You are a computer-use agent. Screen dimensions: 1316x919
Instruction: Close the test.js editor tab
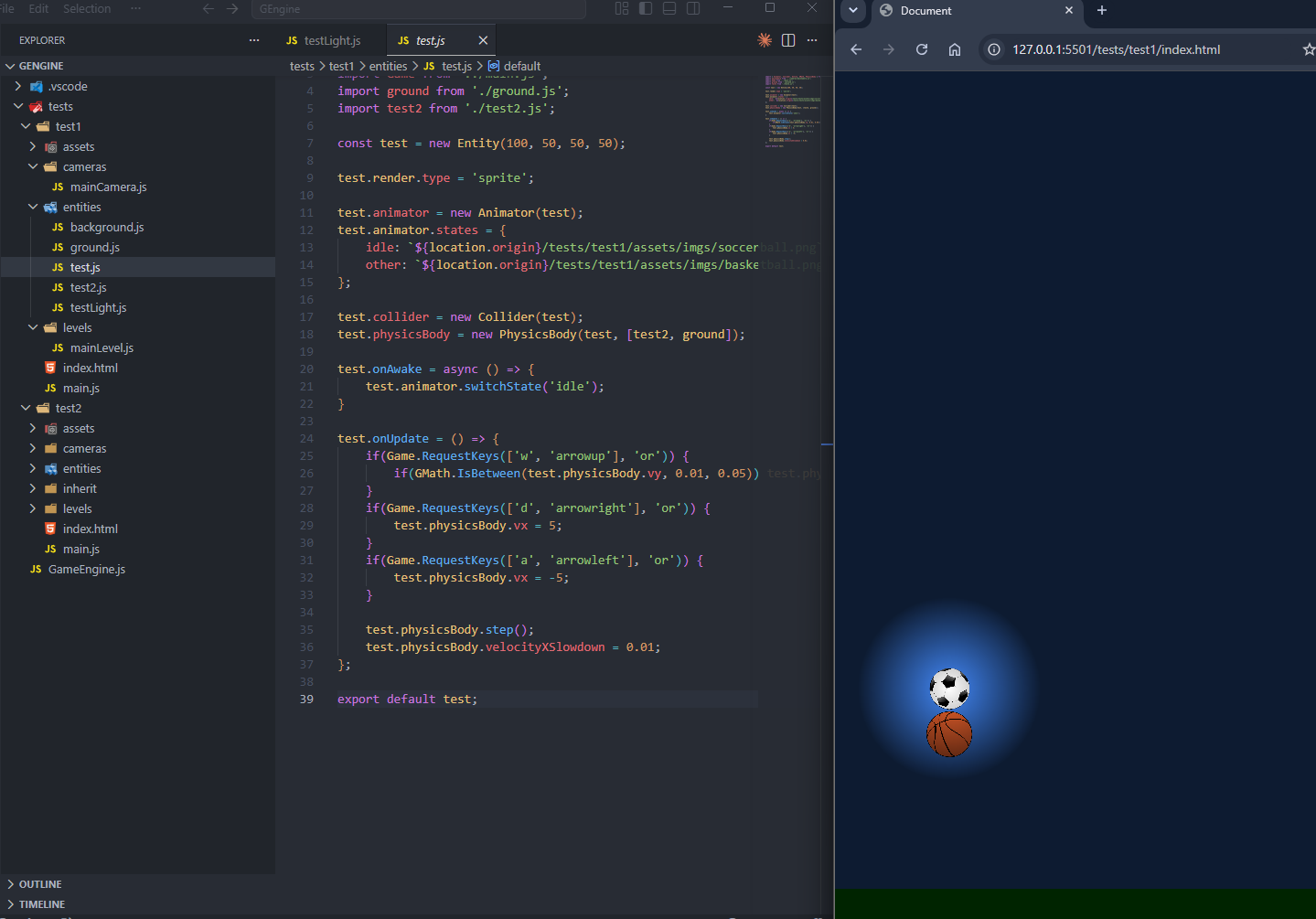pyautogui.click(x=483, y=40)
